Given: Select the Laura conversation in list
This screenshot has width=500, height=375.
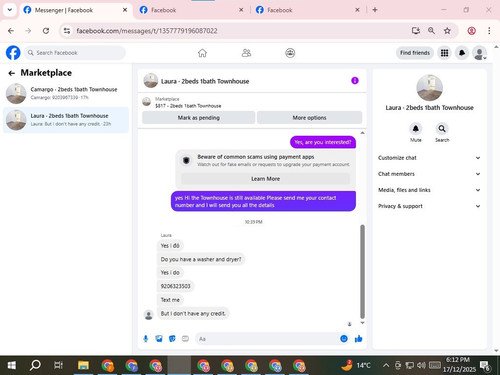Looking at the screenshot, I should (66, 120).
